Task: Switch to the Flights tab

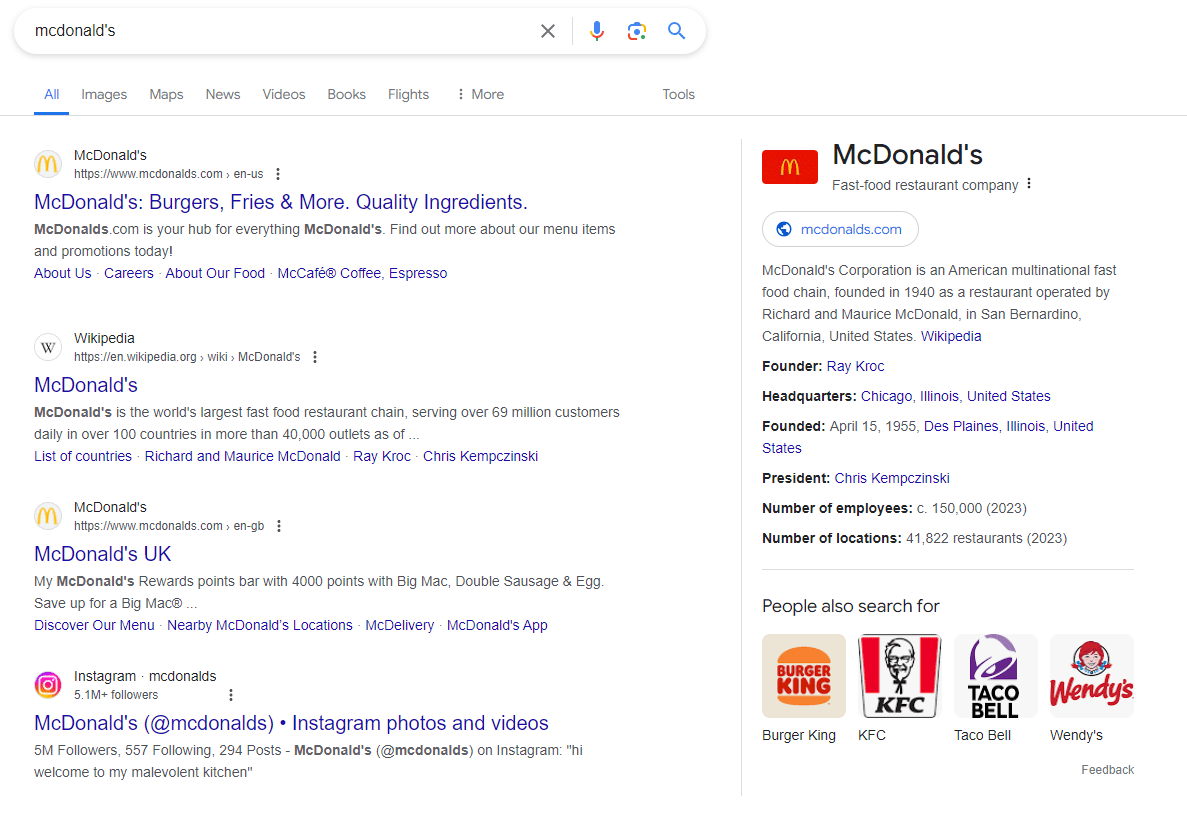Action: click(408, 95)
